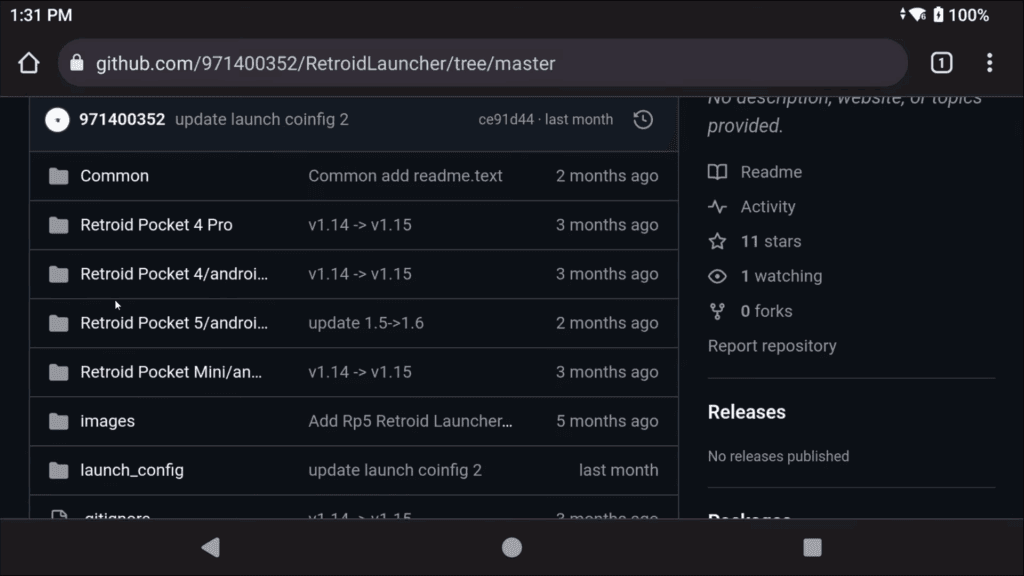Open commit history clock icon
The width and height of the screenshot is (1024, 576).
tap(643, 120)
